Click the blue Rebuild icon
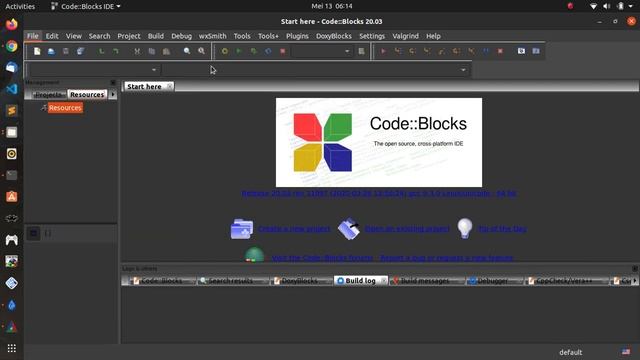The height and width of the screenshot is (360, 640). pos(268,51)
